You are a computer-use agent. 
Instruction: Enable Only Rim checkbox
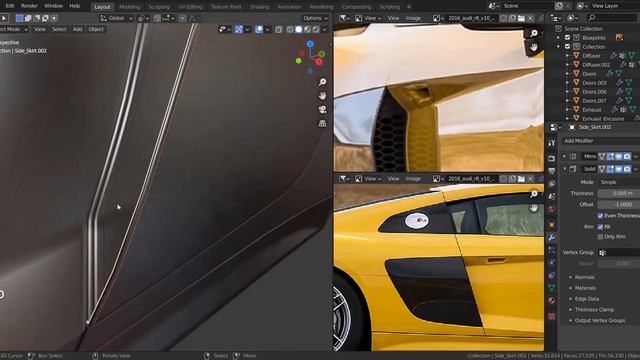(x=600, y=237)
